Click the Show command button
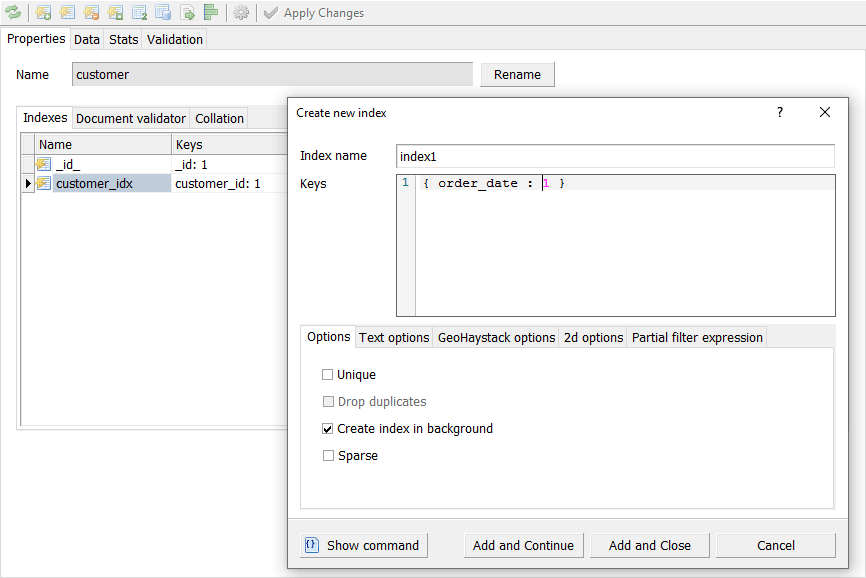866x578 pixels. click(363, 545)
